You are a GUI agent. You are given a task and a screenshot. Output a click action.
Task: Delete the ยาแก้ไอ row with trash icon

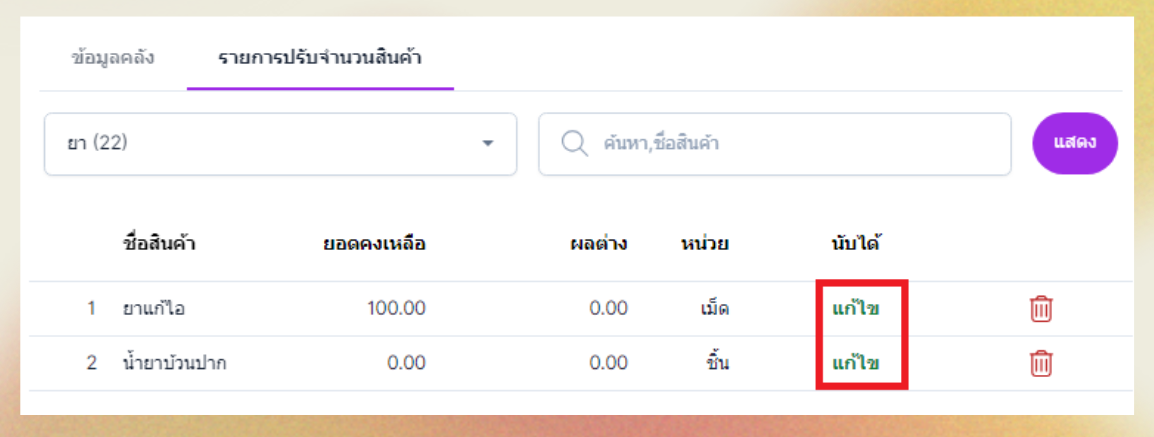[1041, 309]
